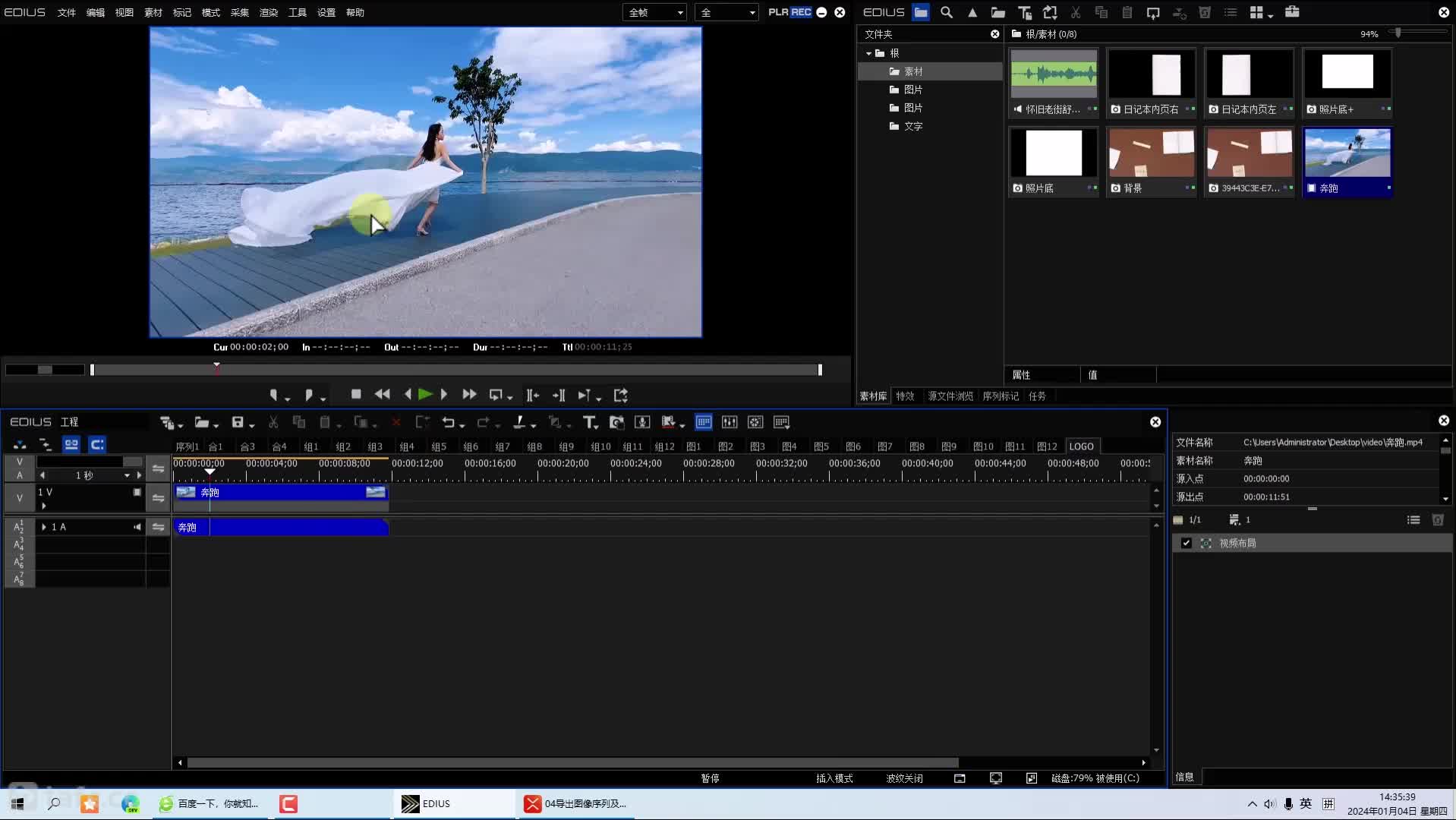Click Add Title icon in the bin toolbar

point(1024,12)
